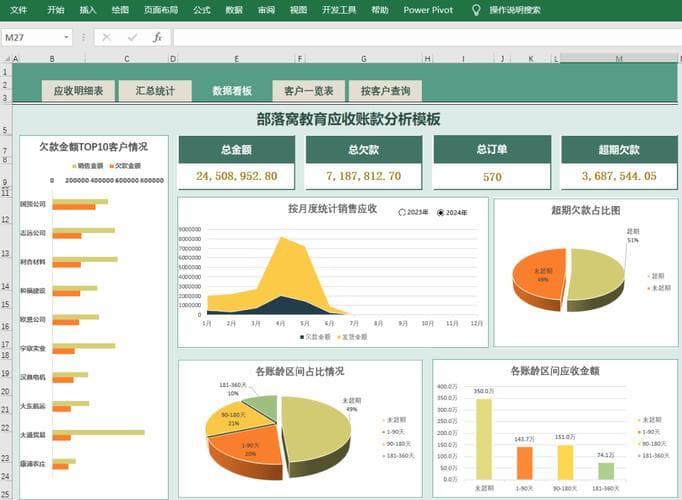Open the 视图 ribbon tab
682x500 pixels.
pyautogui.click(x=298, y=10)
